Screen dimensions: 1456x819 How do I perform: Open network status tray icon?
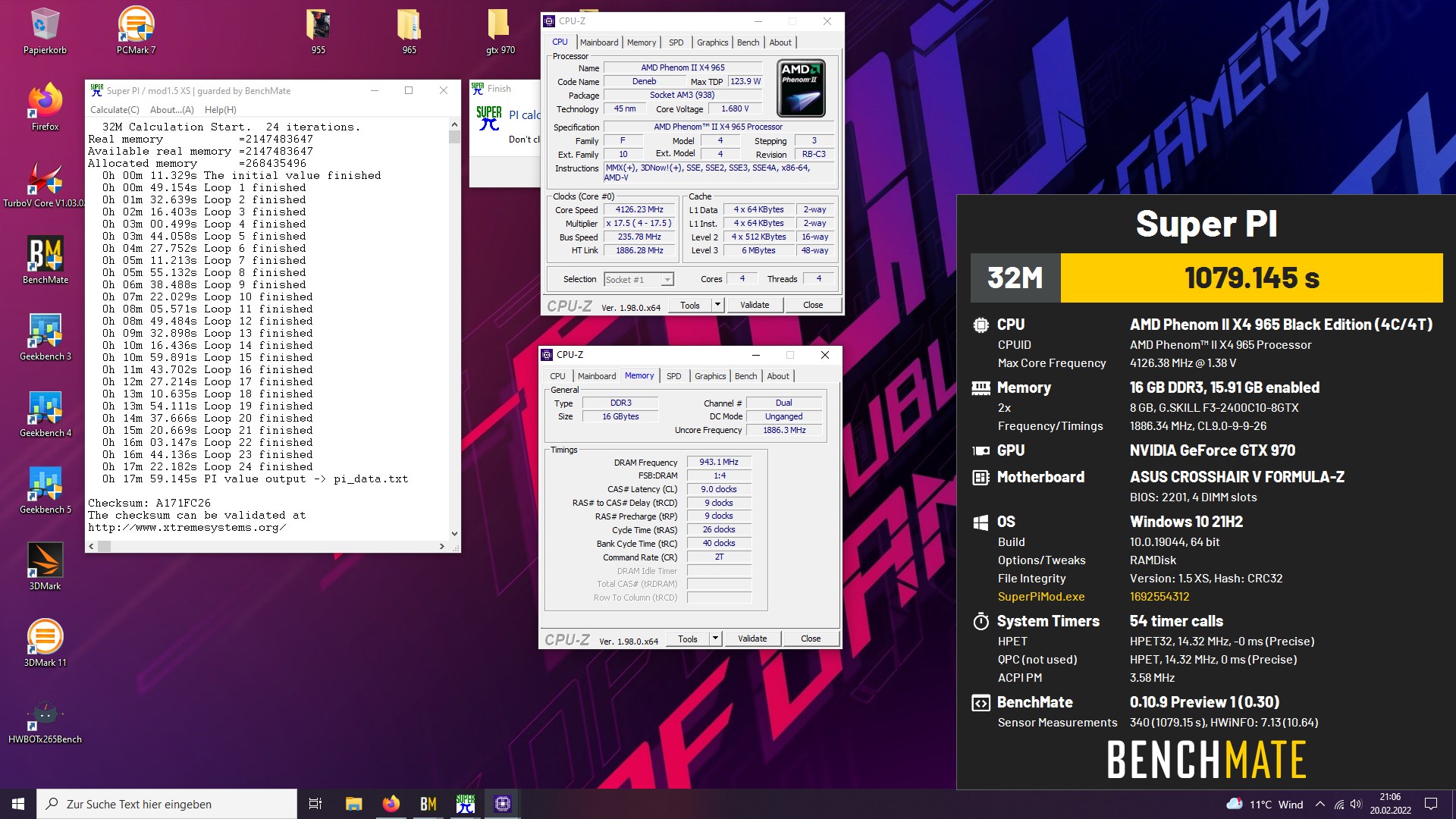(1339, 804)
